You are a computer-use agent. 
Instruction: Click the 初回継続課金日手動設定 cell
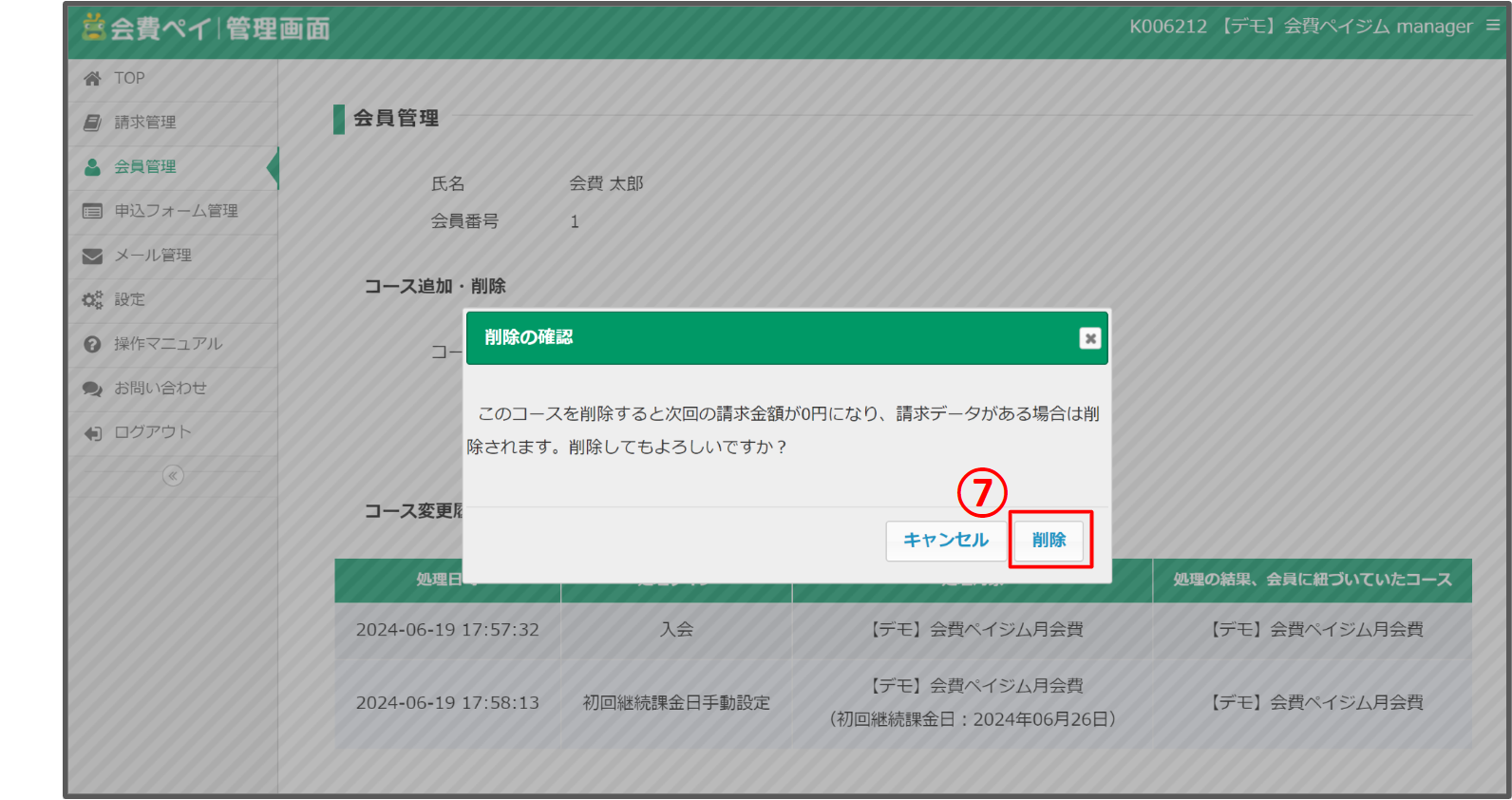click(x=676, y=703)
